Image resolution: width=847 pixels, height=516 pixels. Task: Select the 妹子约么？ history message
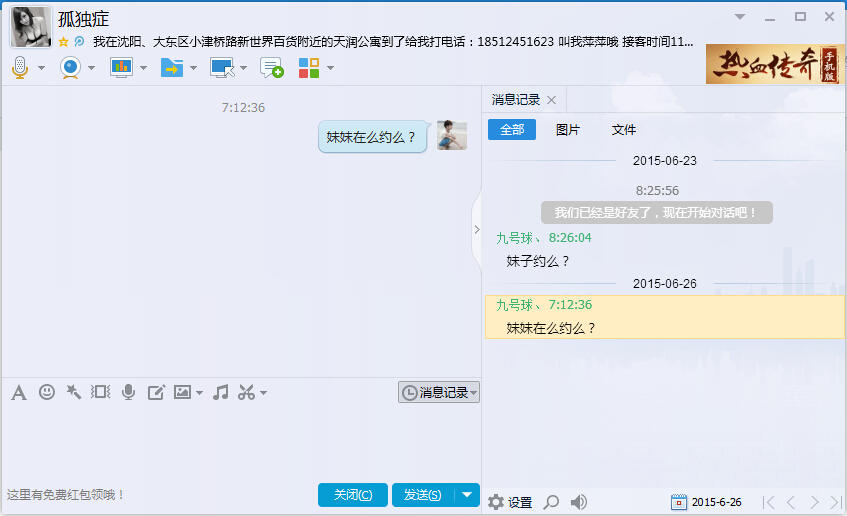[x=537, y=262]
